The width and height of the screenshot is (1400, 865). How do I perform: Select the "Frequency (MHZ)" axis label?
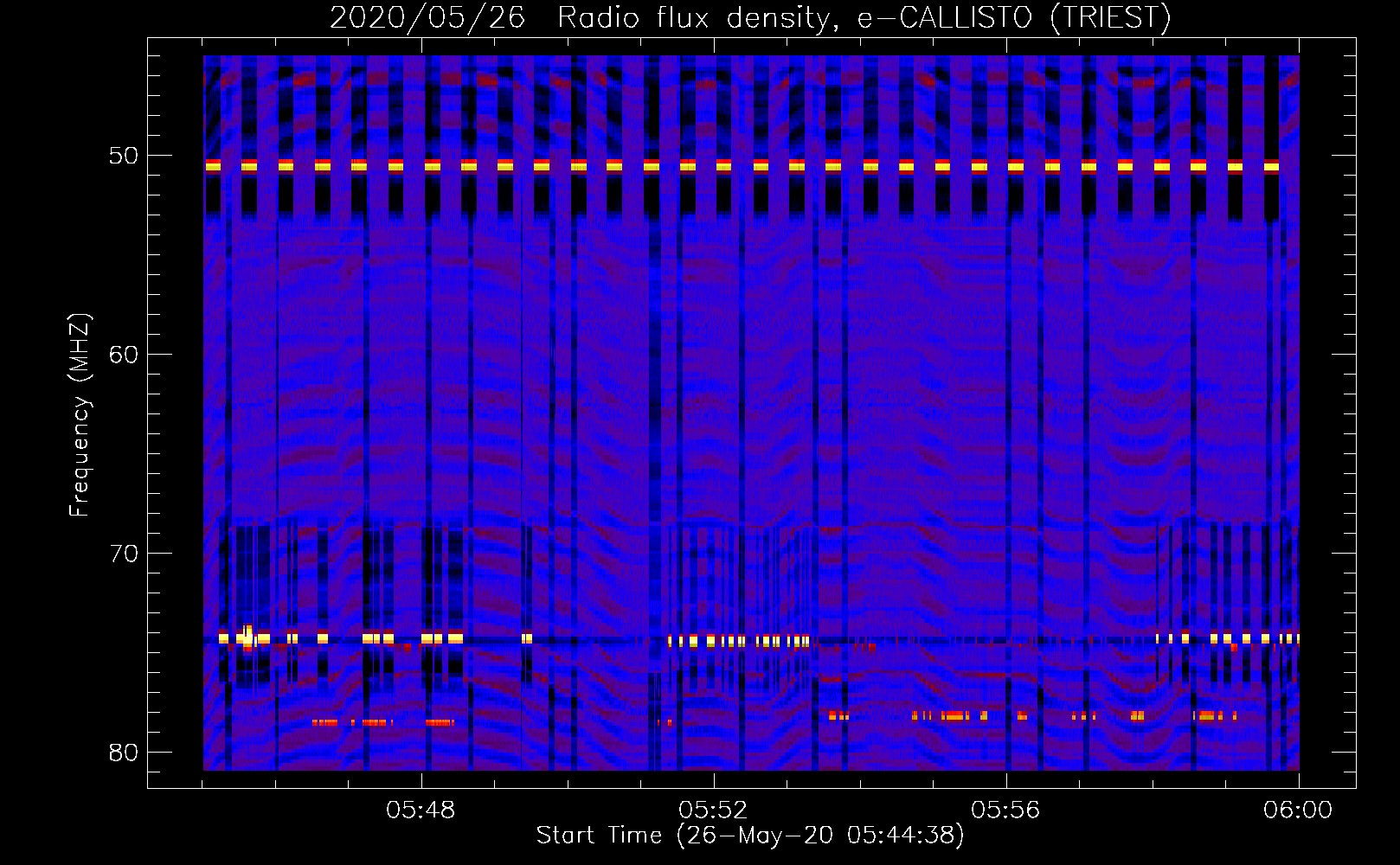click(x=80, y=415)
